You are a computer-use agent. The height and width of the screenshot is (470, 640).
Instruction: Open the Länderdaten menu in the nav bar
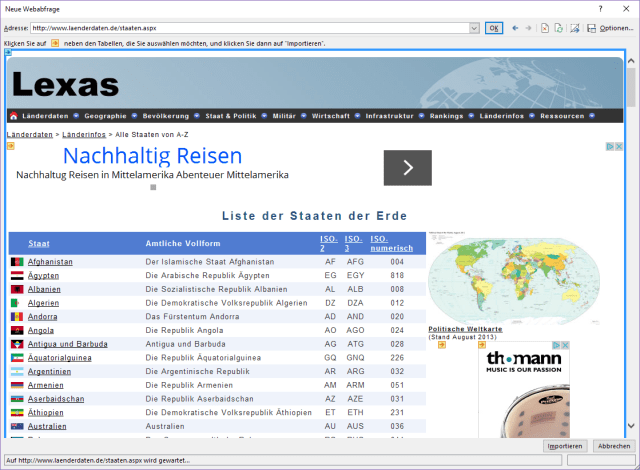tap(45, 116)
